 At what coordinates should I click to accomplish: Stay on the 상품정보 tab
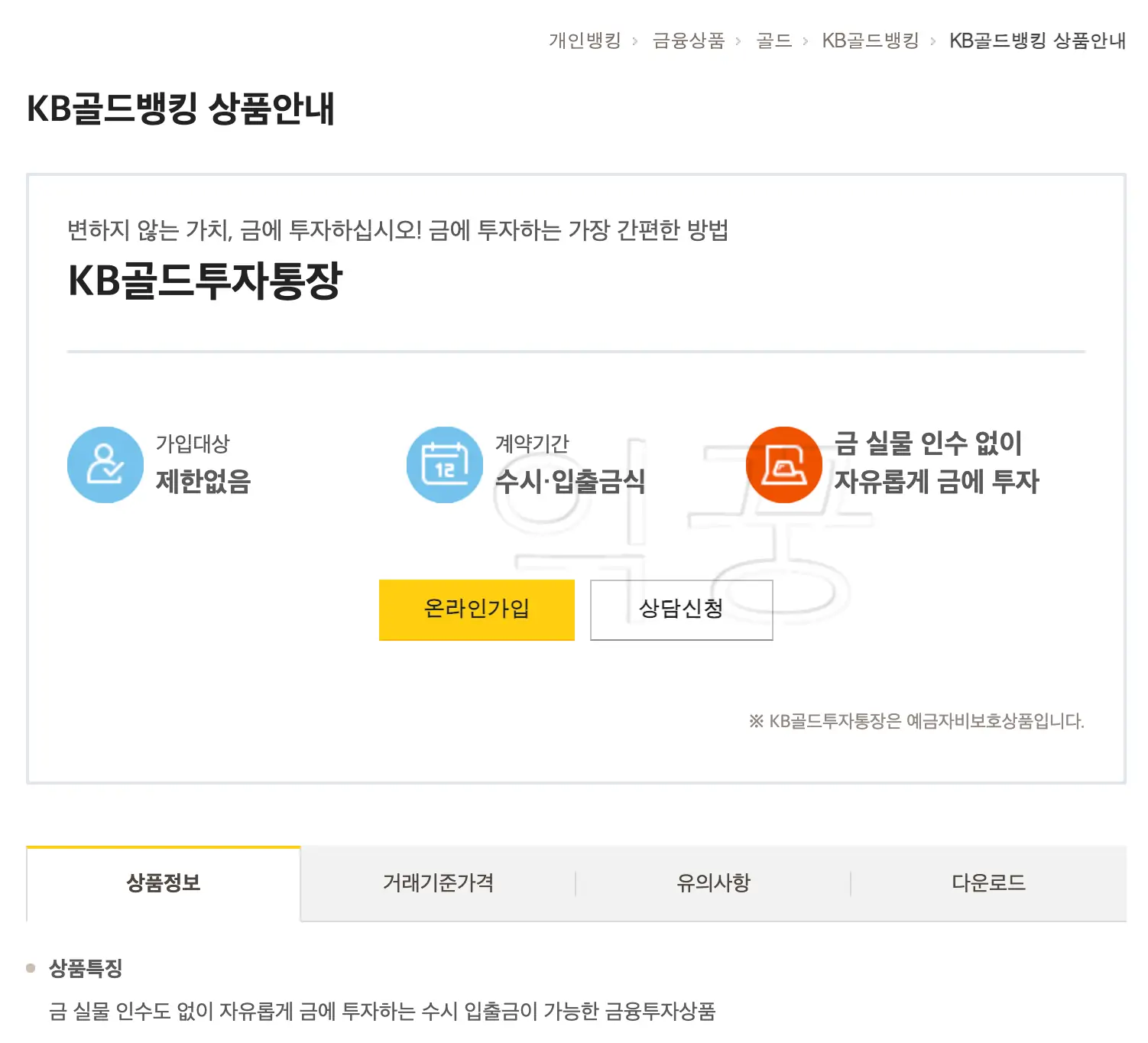click(x=163, y=882)
